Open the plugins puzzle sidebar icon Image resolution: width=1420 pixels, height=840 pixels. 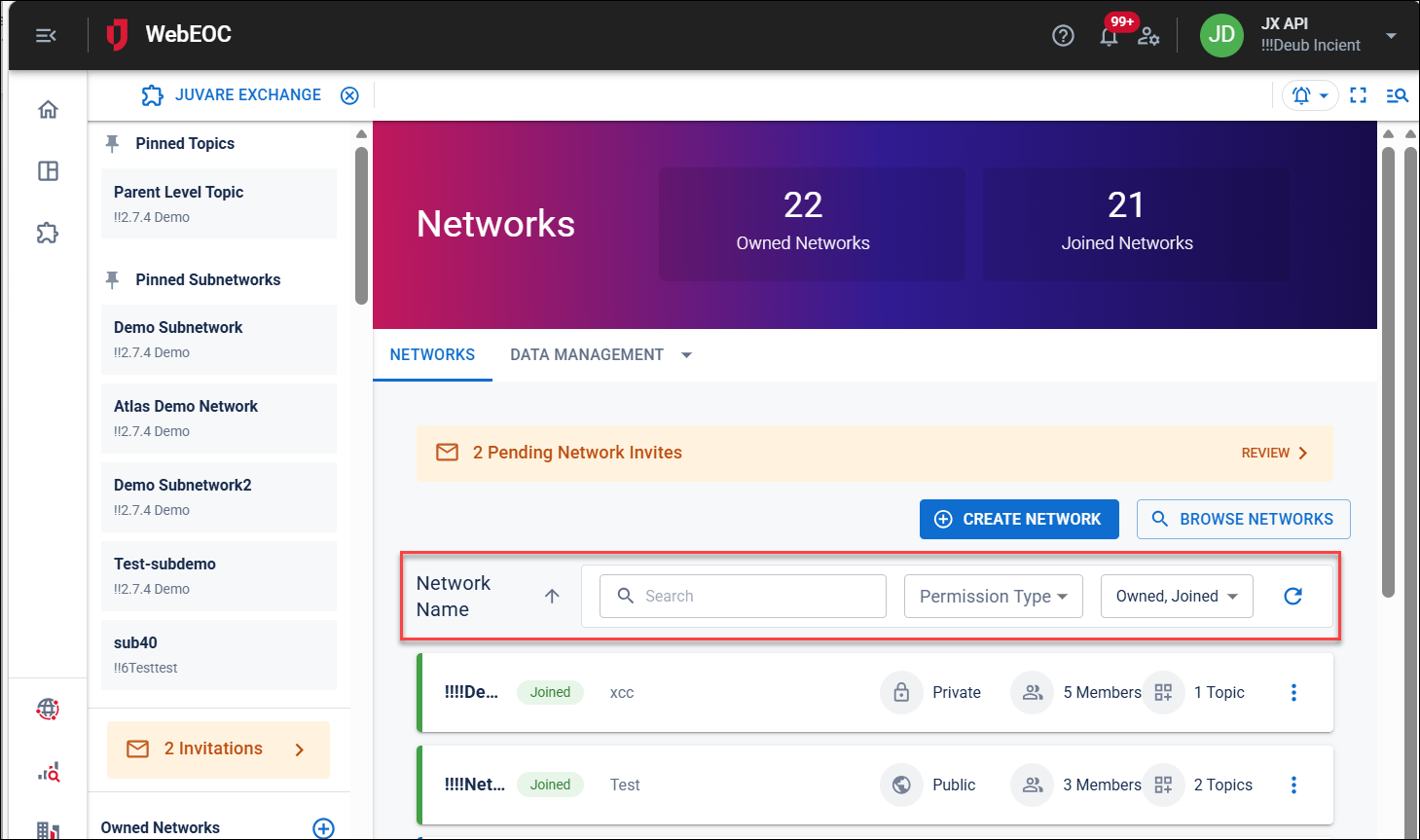[x=48, y=234]
